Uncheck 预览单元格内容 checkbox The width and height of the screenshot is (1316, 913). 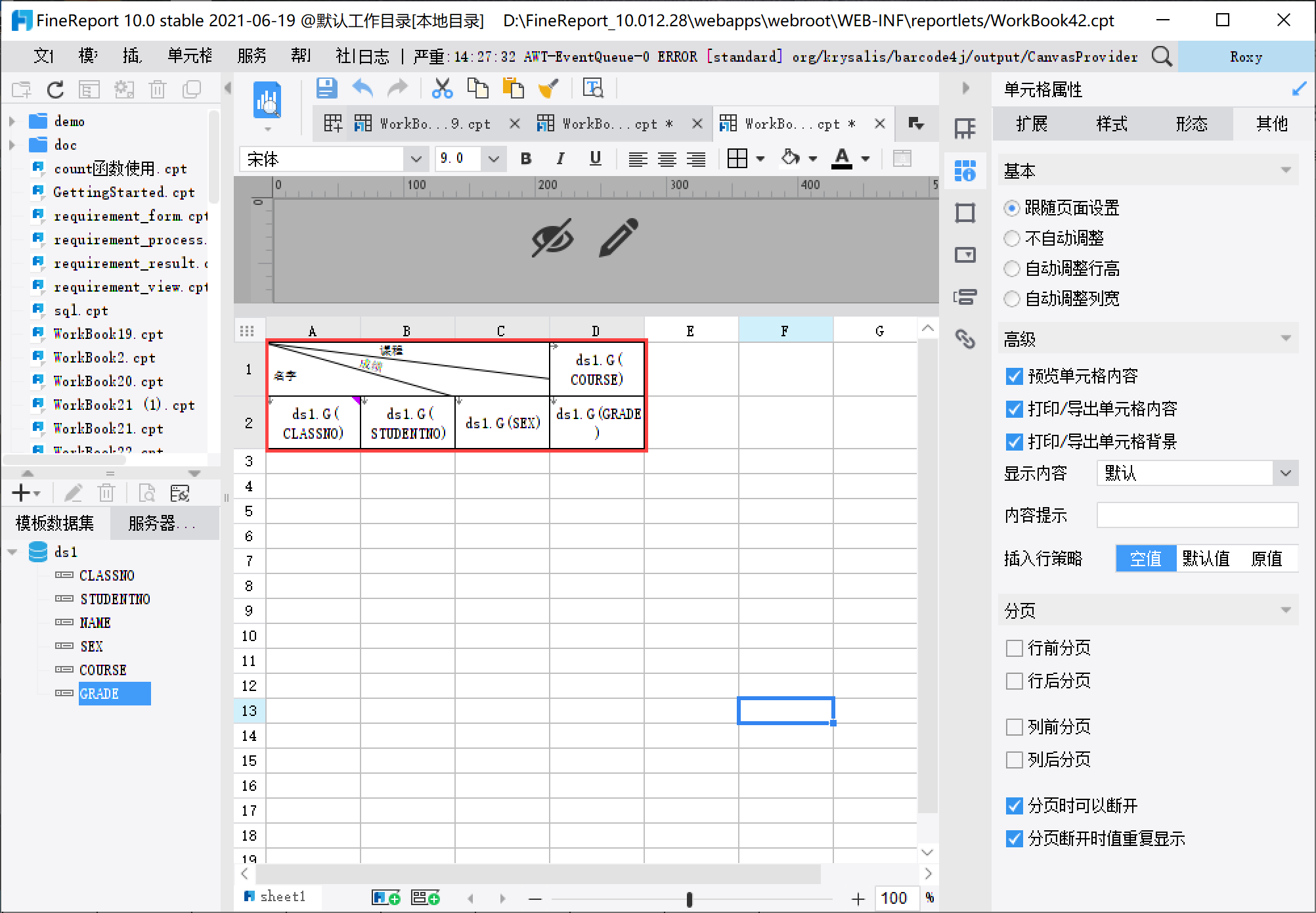(1014, 376)
